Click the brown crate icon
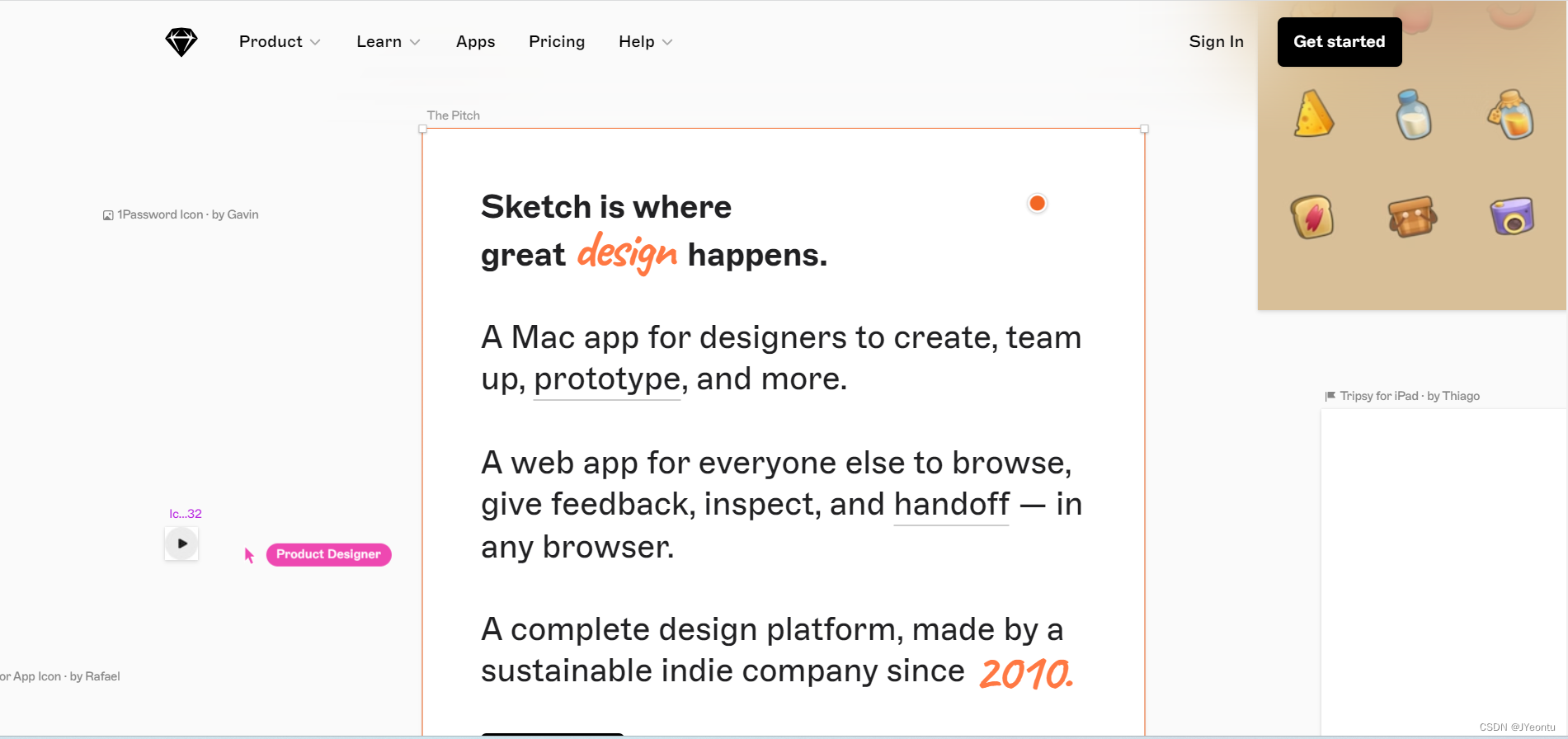 point(1412,217)
